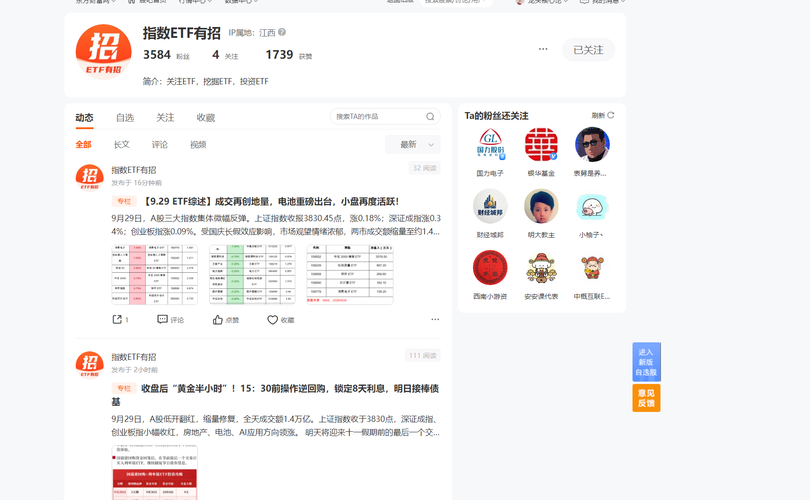Open the three-dot menu beside 已关注

coord(543,49)
